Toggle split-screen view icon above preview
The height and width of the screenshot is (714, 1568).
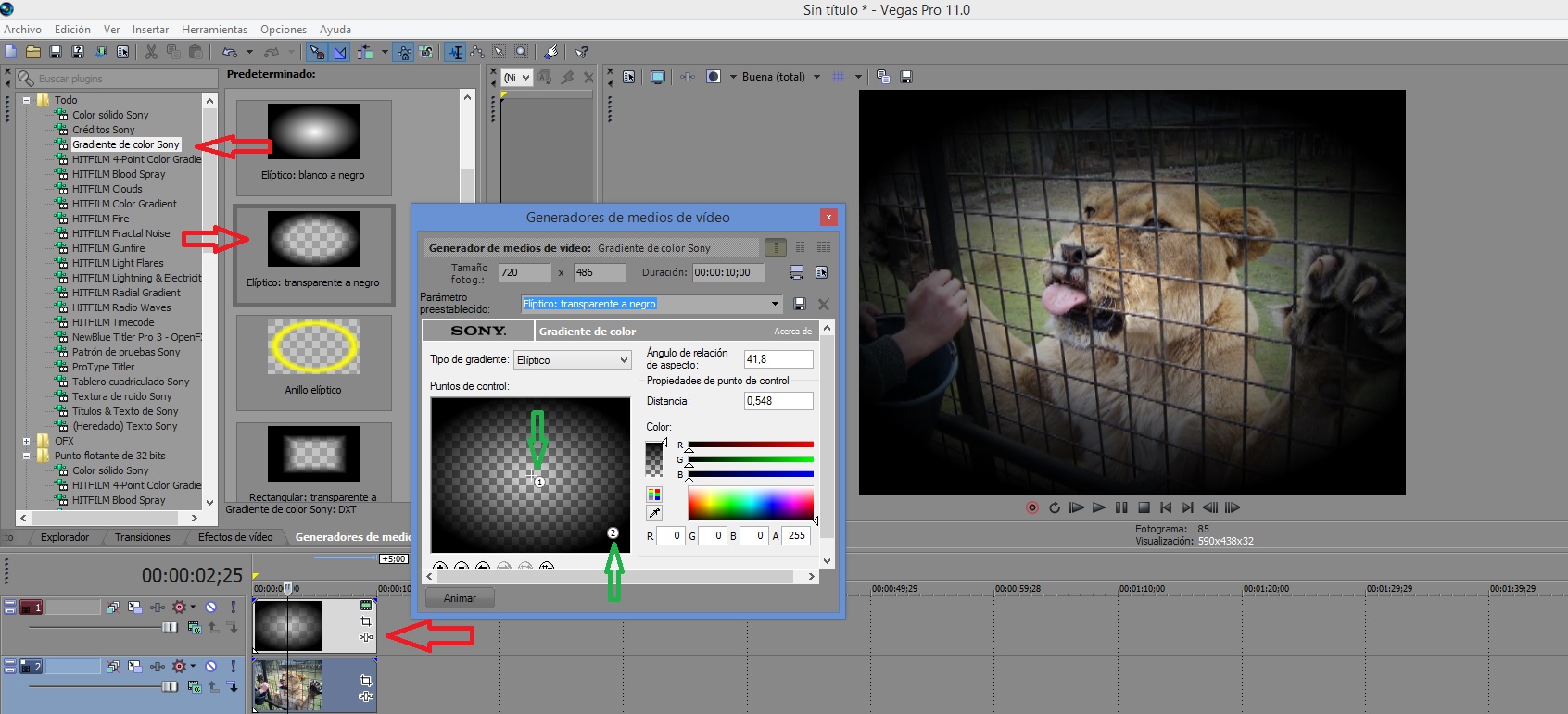click(713, 77)
